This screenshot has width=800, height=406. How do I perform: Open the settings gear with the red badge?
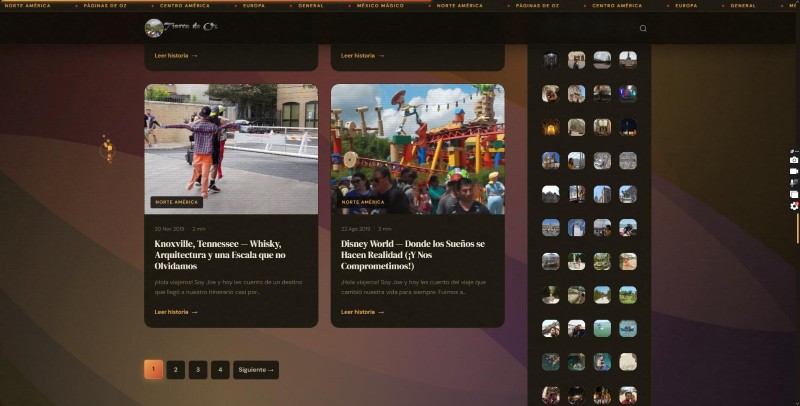(794, 206)
